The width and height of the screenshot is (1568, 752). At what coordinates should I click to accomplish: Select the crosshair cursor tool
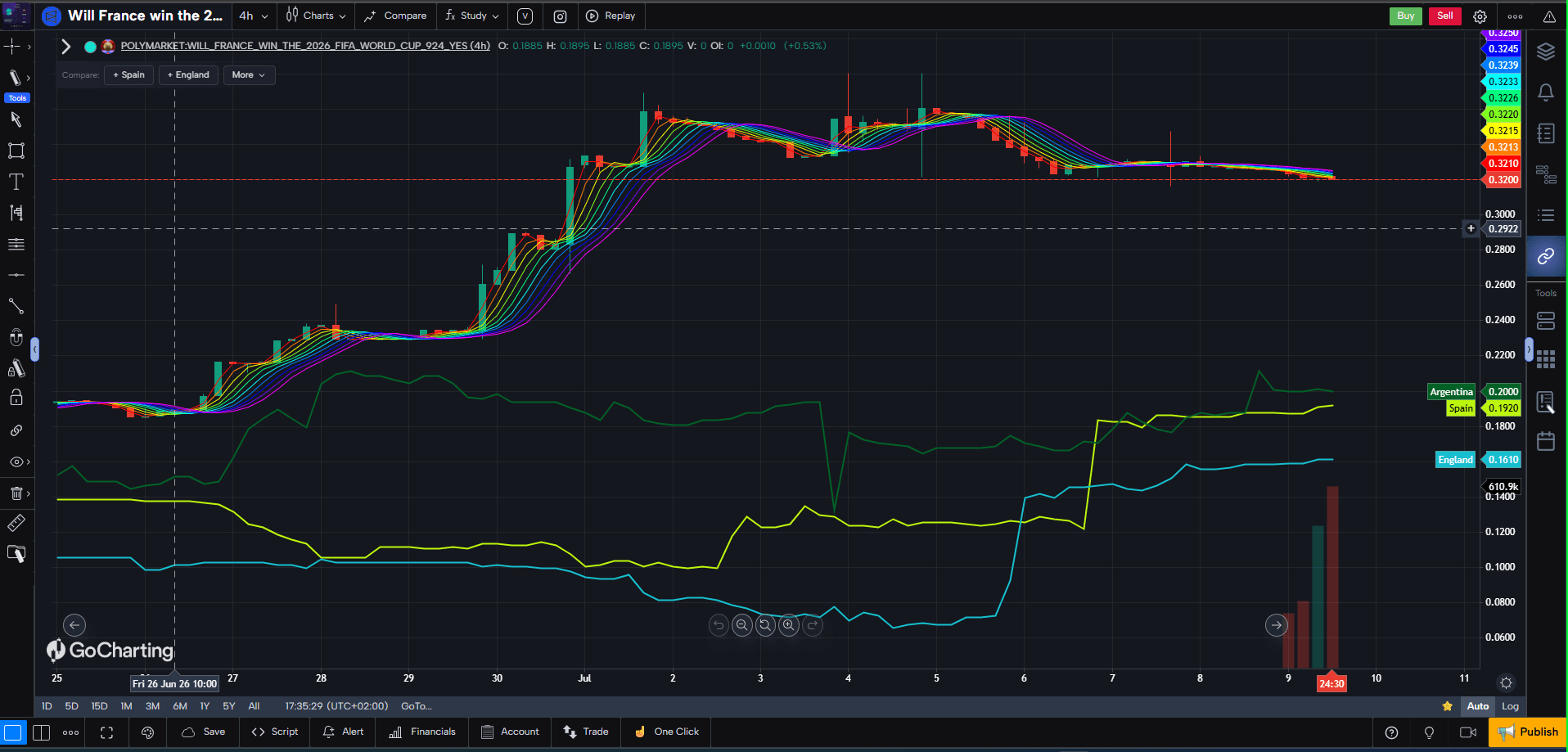tap(13, 47)
